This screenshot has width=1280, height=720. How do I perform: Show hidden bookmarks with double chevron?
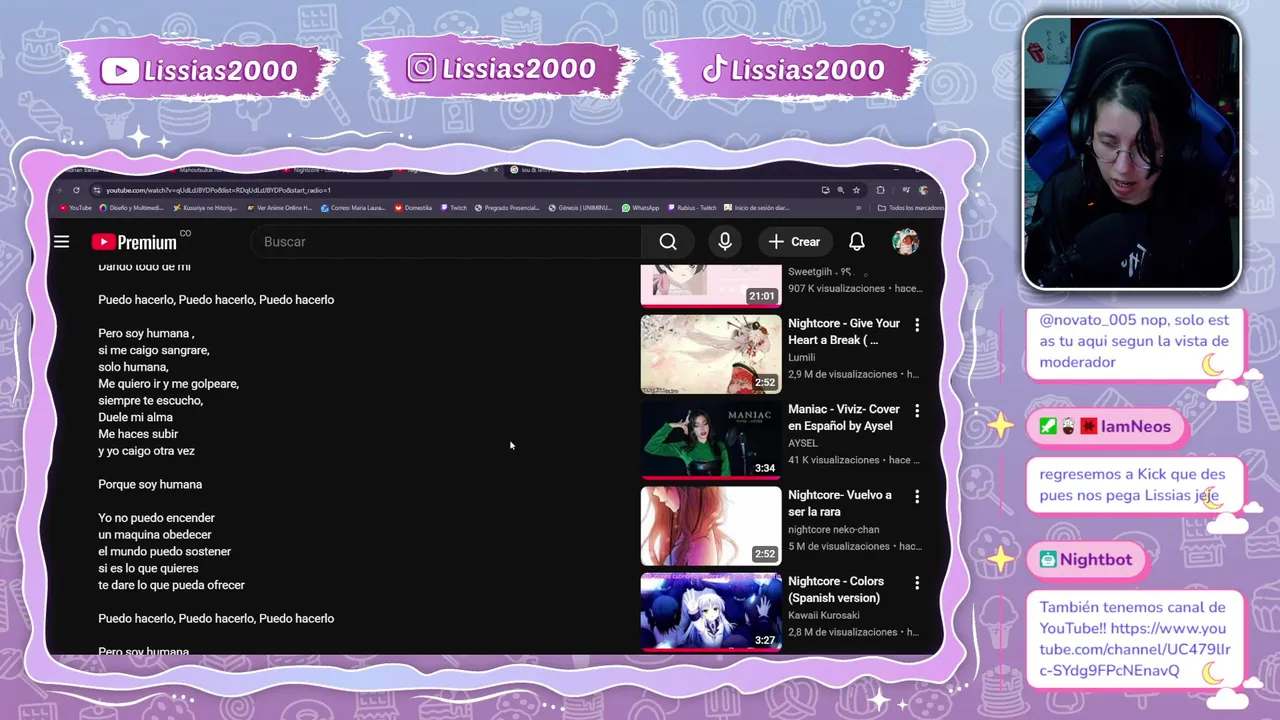coord(858,208)
